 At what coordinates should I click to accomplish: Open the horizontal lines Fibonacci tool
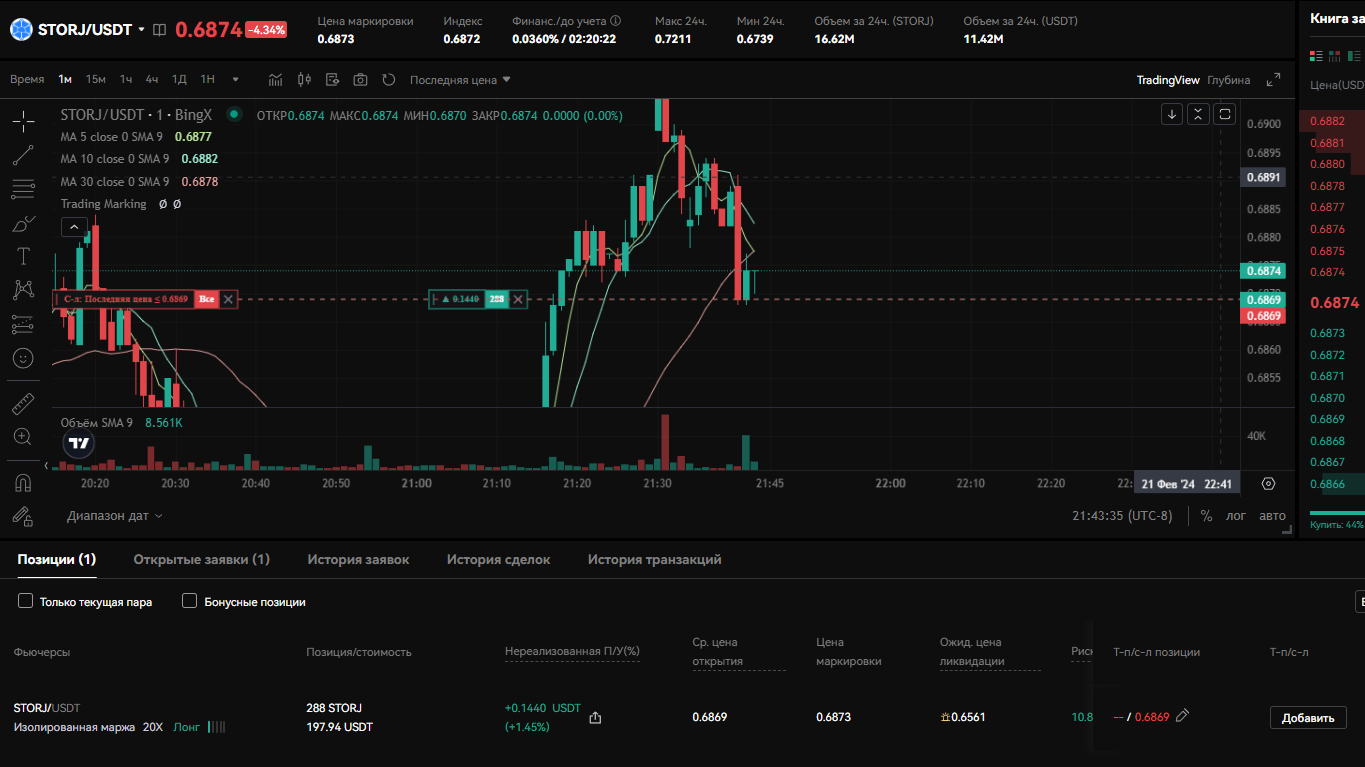coord(23,188)
